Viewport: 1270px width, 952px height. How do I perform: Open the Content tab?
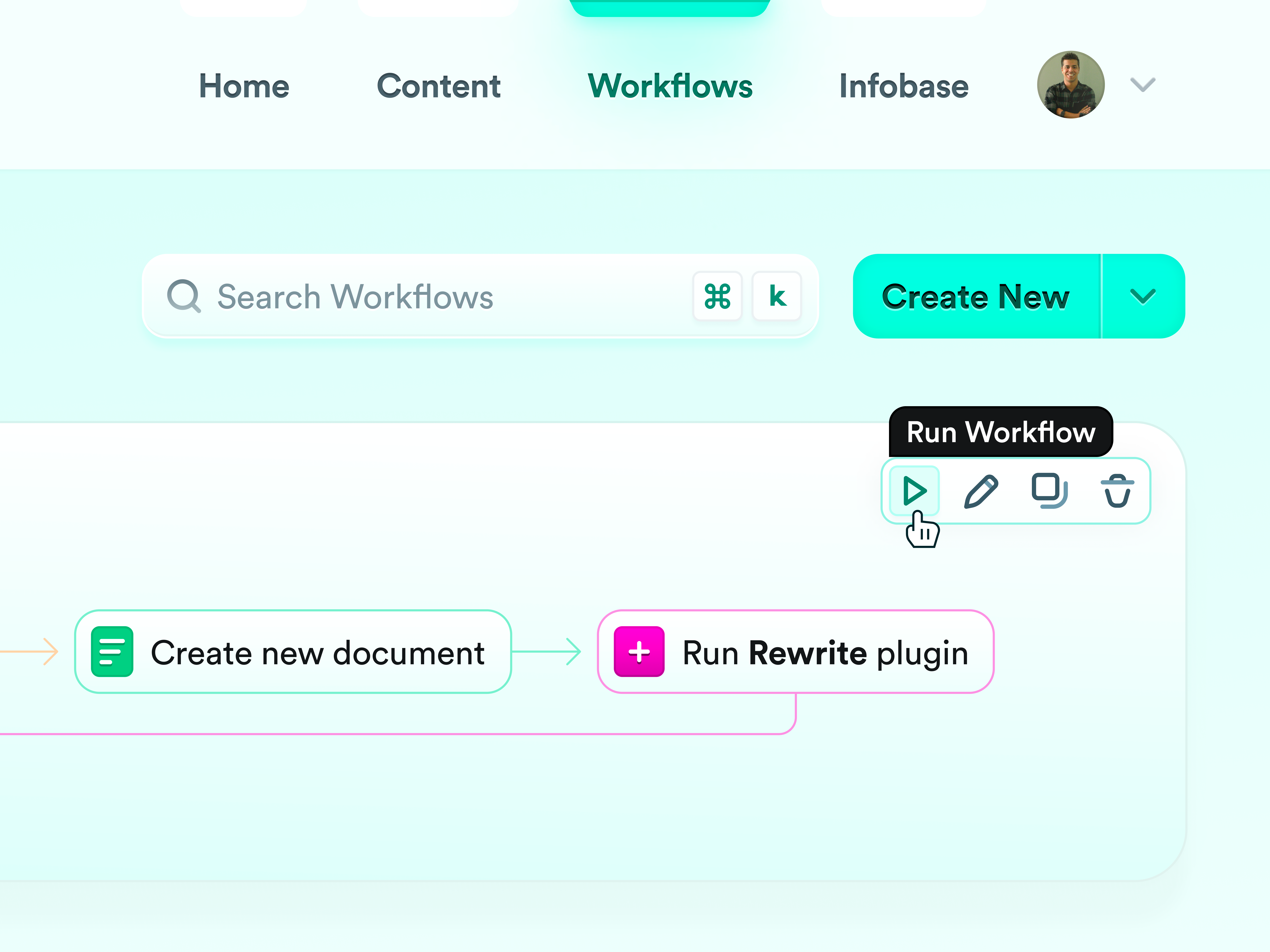pos(439,86)
